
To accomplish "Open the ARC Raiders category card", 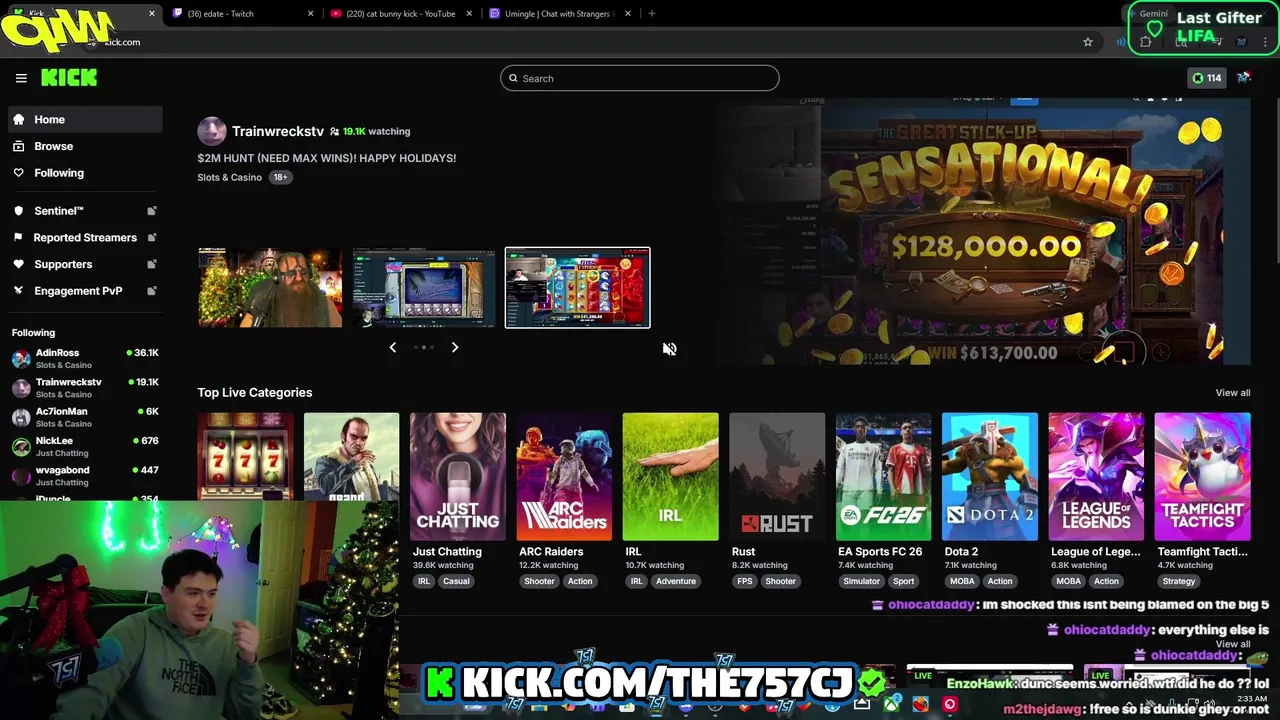I will (x=564, y=476).
